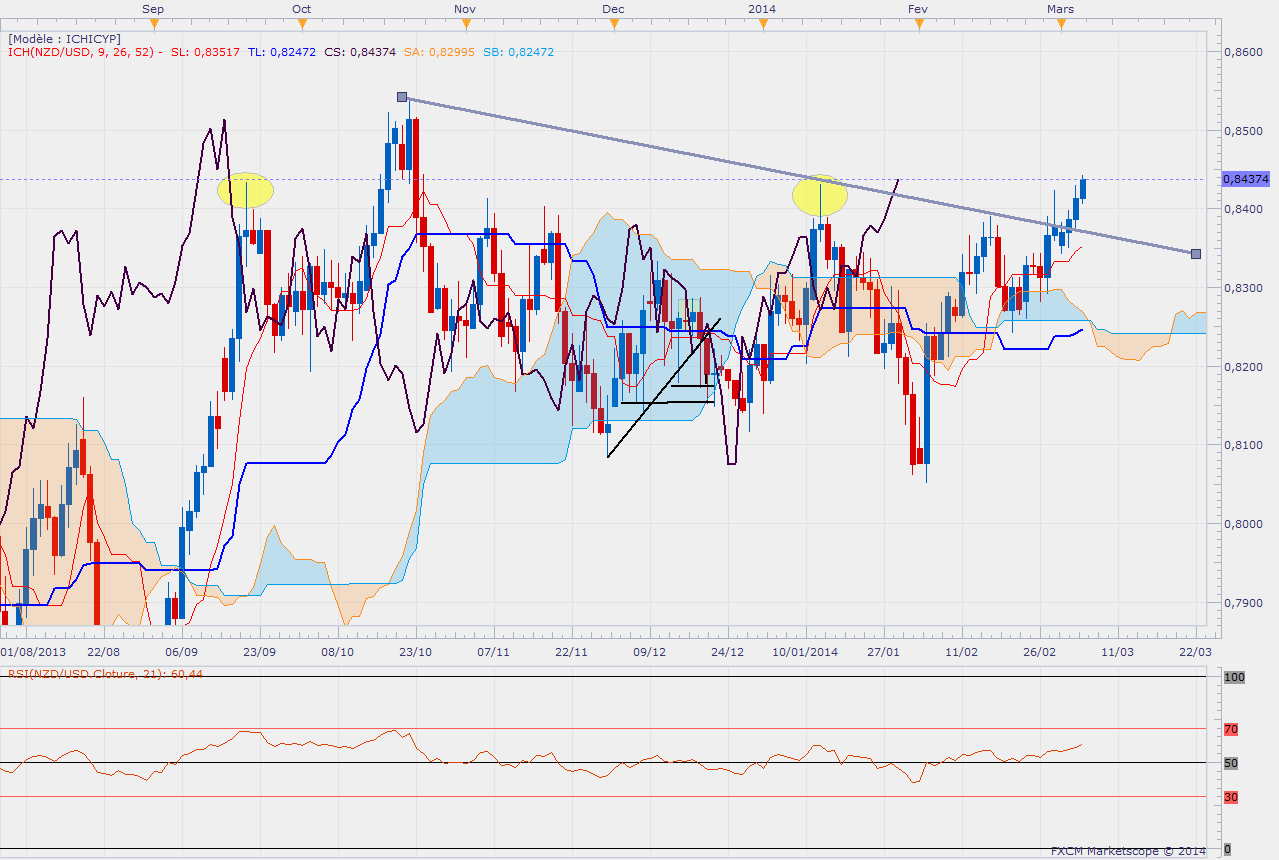This screenshot has height=860, width=1279.
Task: Click the 26/02 date label
Action: click(1039, 651)
